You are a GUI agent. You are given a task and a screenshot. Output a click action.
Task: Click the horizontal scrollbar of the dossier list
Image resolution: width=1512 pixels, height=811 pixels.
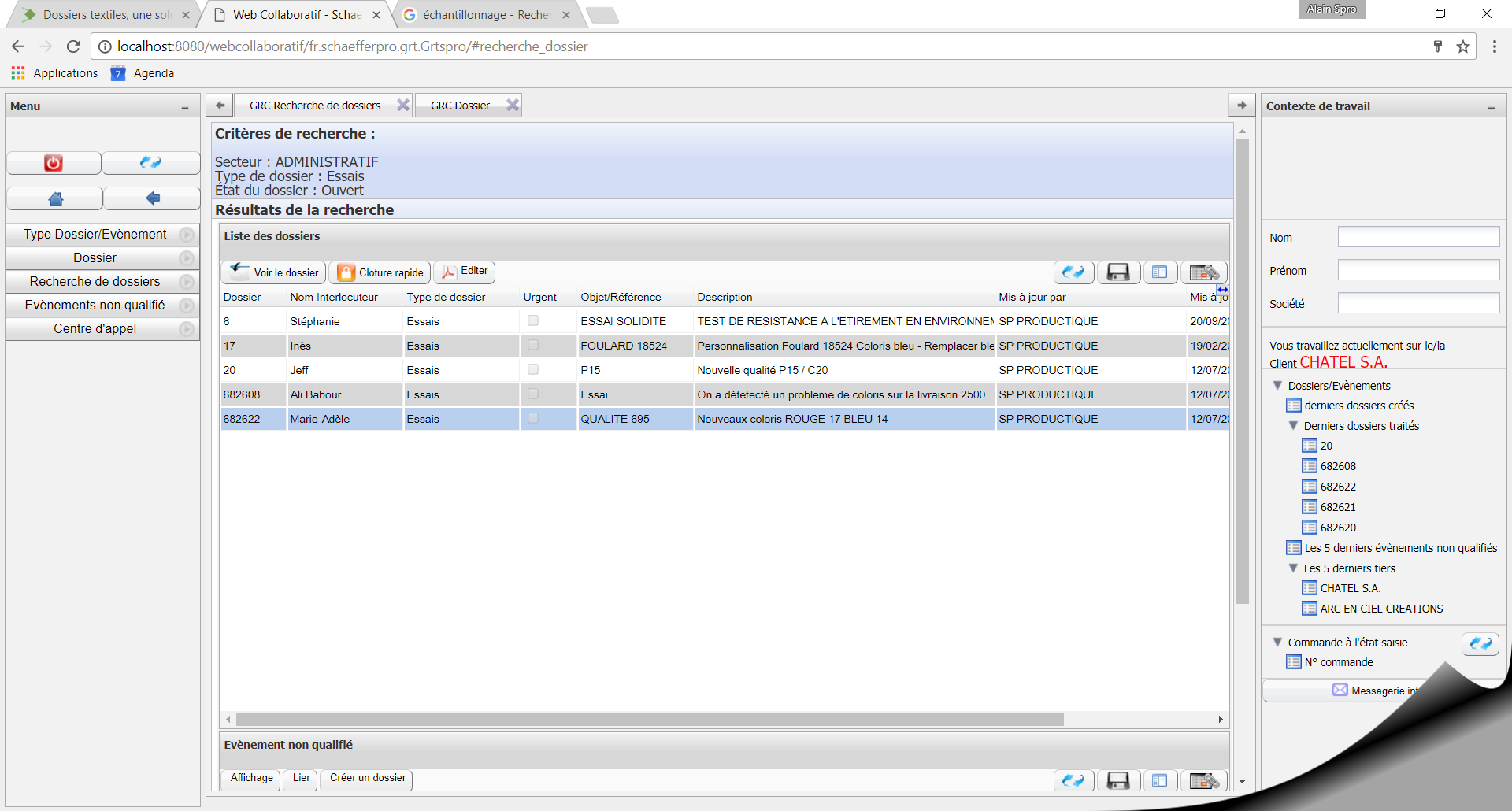point(649,719)
